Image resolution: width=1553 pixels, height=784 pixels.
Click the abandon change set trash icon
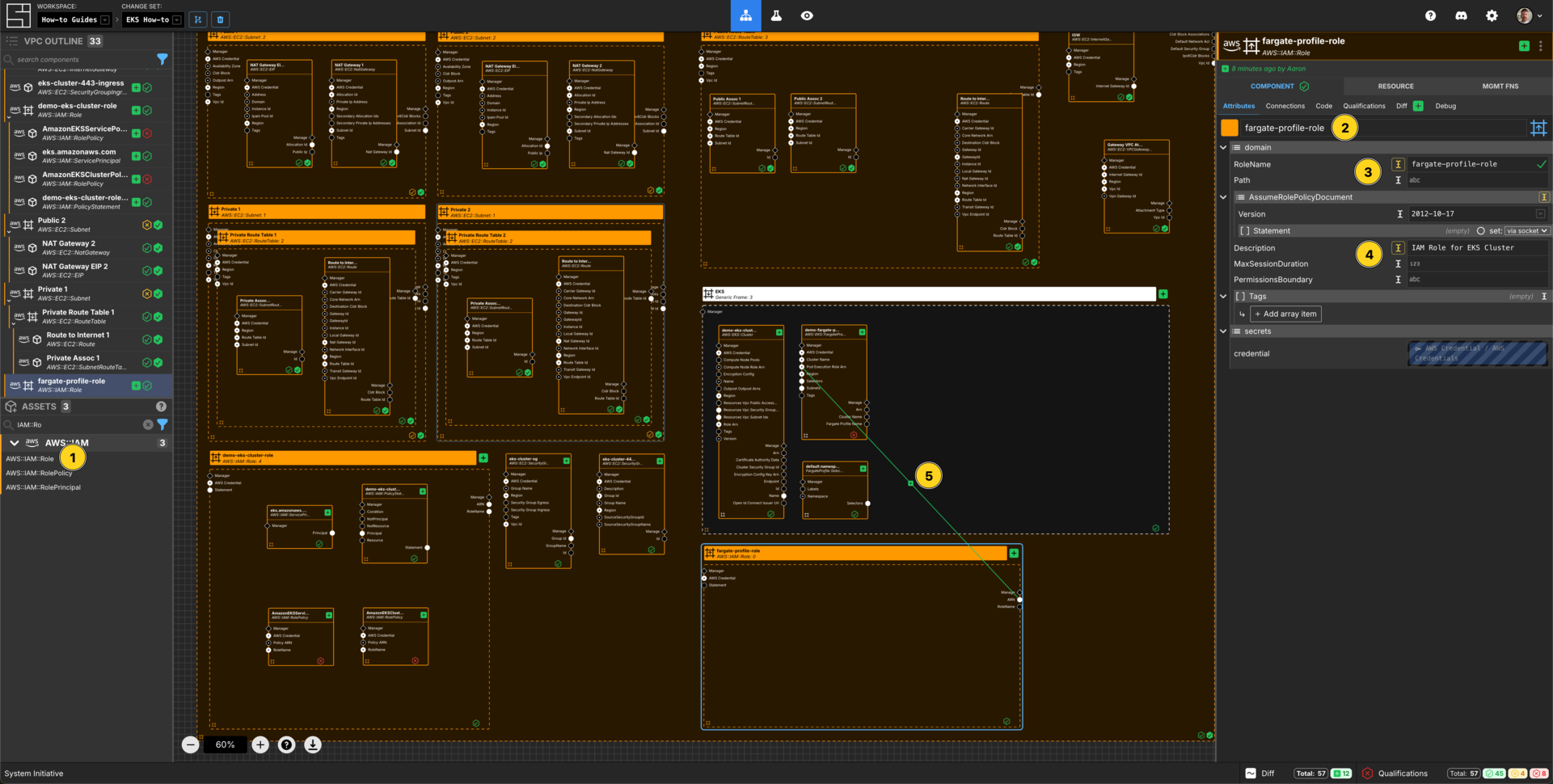[x=220, y=19]
